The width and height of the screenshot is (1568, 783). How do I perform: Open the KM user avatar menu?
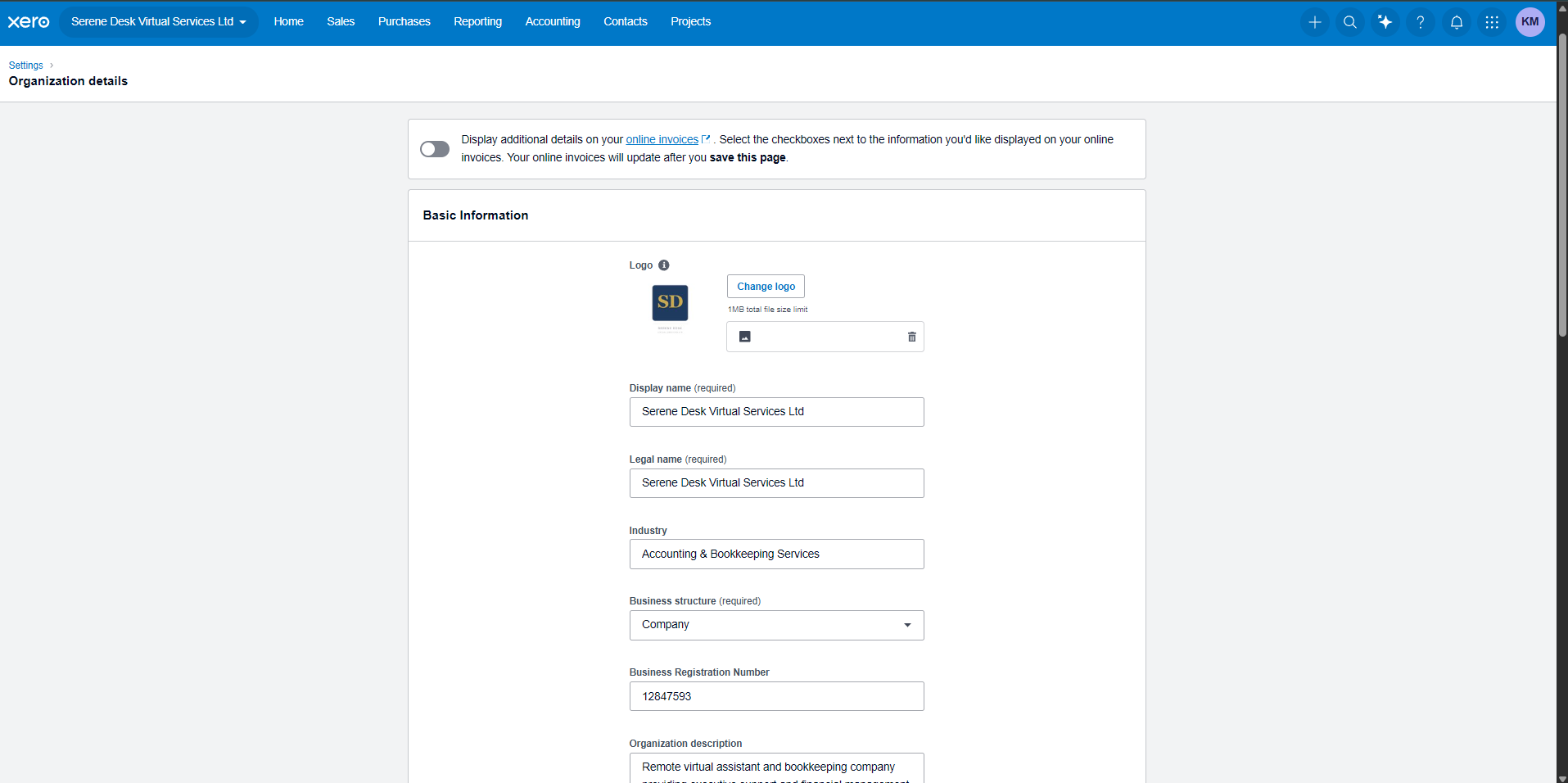click(1530, 22)
